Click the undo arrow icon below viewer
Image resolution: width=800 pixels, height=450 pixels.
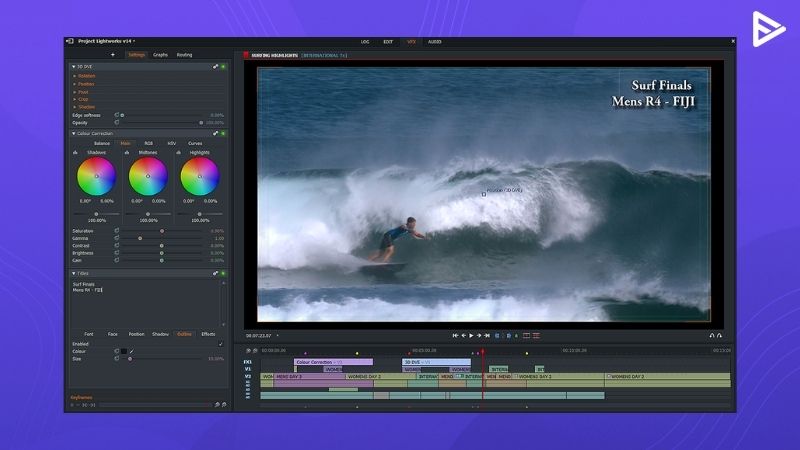[712, 336]
